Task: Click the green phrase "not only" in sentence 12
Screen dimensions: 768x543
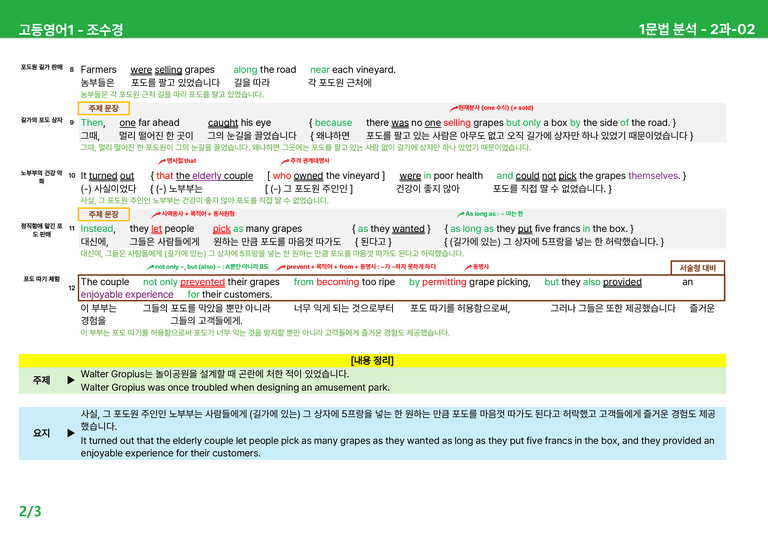Action: (x=160, y=282)
